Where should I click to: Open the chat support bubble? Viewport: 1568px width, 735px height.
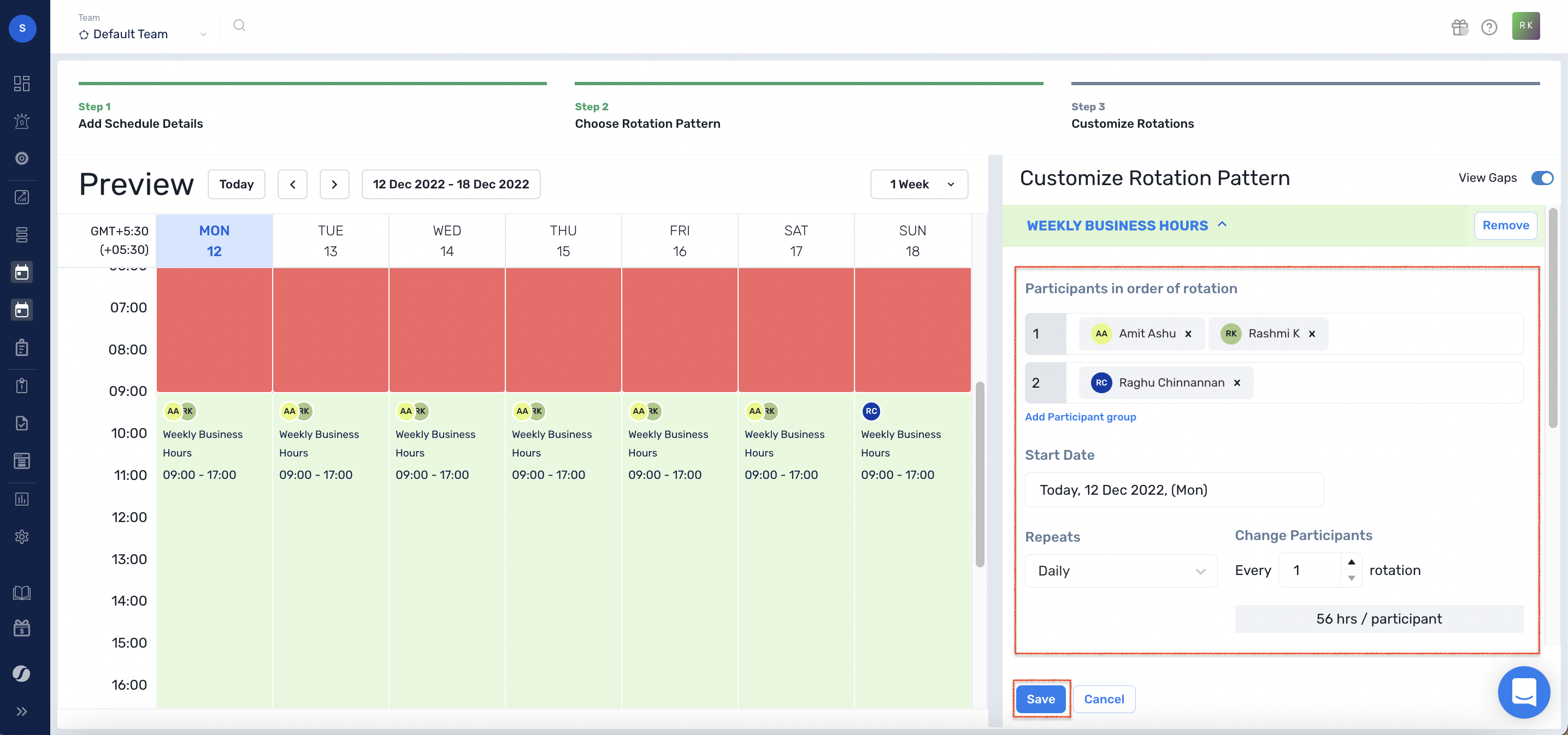pyautogui.click(x=1523, y=692)
